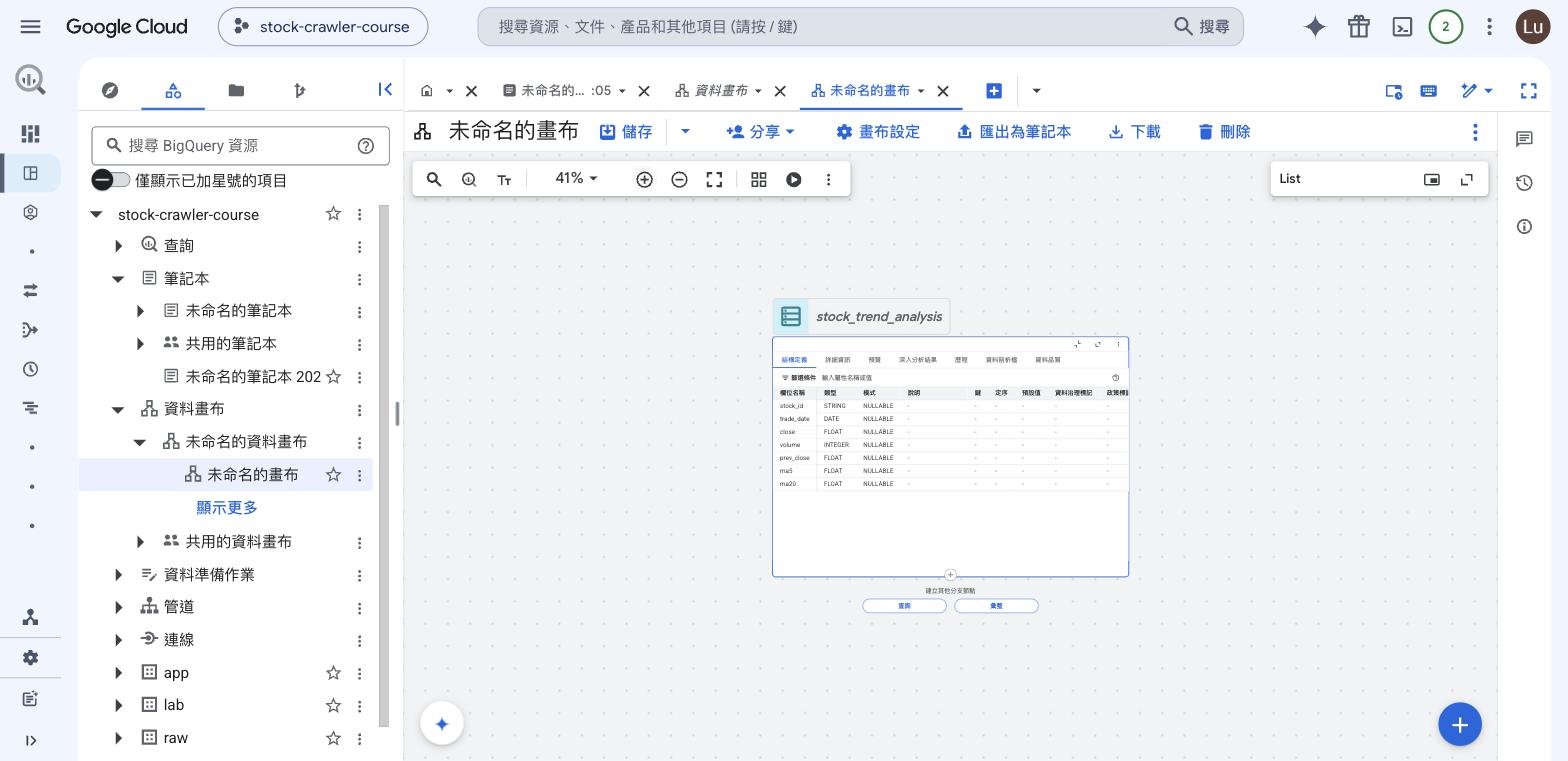
Task: Collapse the 筆記本 tree node
Action: pos(119,279)
